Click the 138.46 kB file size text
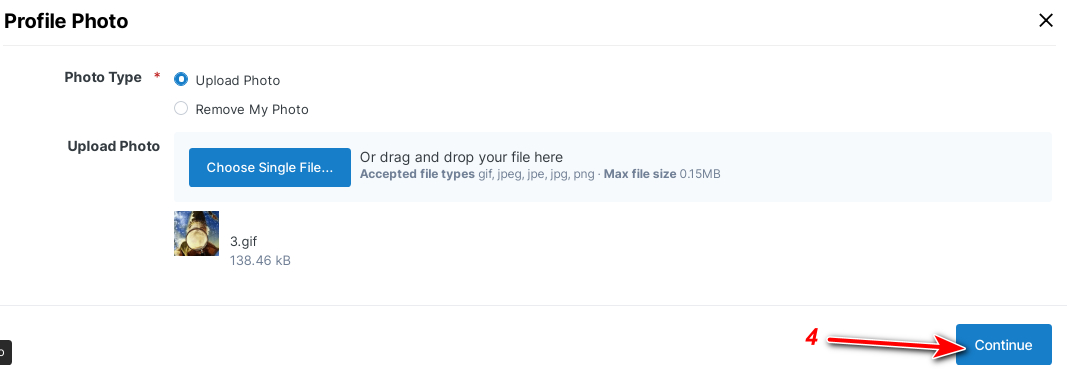 (x=261, y=260)
